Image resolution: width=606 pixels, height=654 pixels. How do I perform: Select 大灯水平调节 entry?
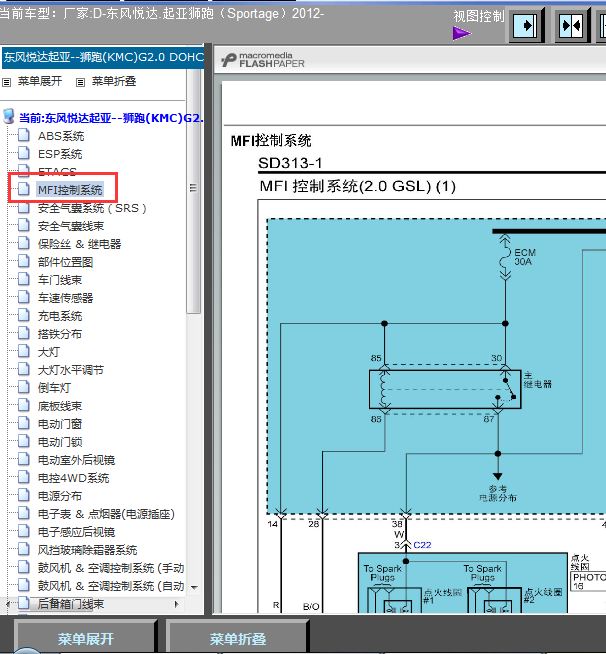click(71, 370)
